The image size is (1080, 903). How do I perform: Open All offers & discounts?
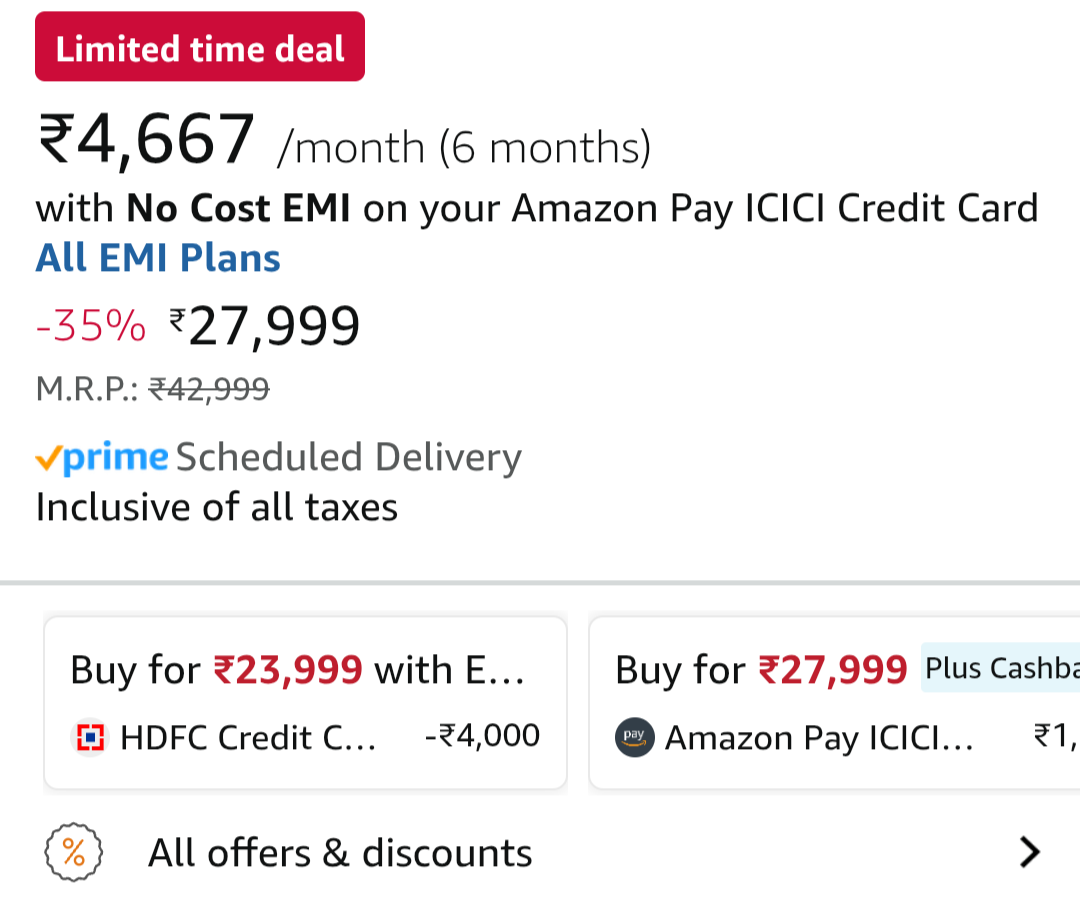340,853
